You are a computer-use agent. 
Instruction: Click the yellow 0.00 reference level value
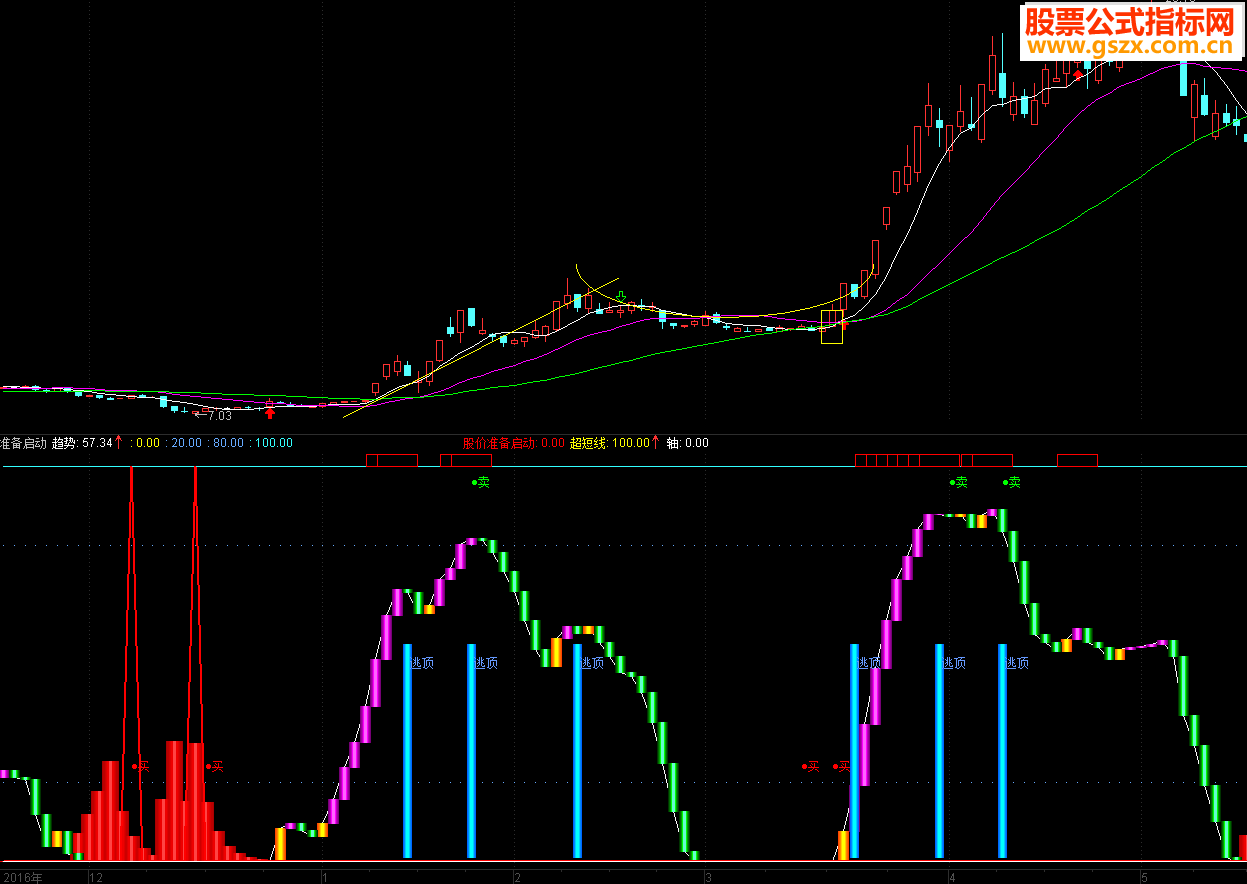(146, 443)
